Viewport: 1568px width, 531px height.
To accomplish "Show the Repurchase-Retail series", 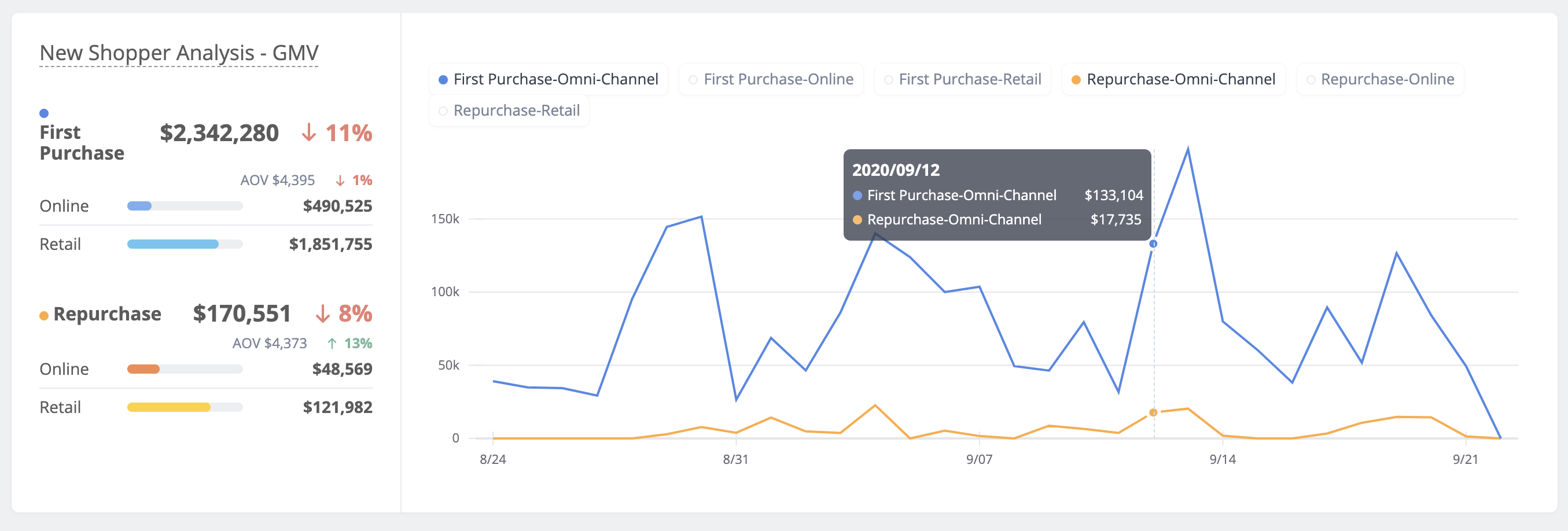I will [509, 110].
